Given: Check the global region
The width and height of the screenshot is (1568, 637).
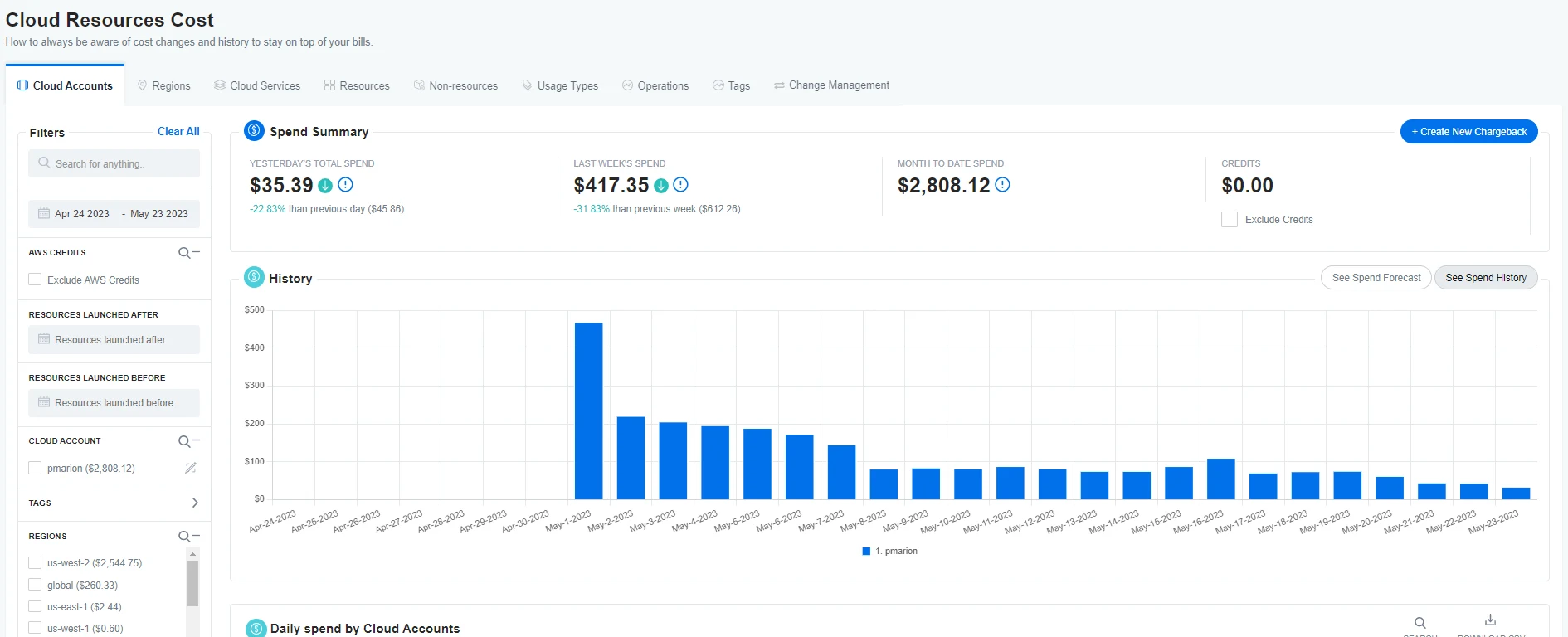Looking at the screenshot, I should (x=35, y=585).
